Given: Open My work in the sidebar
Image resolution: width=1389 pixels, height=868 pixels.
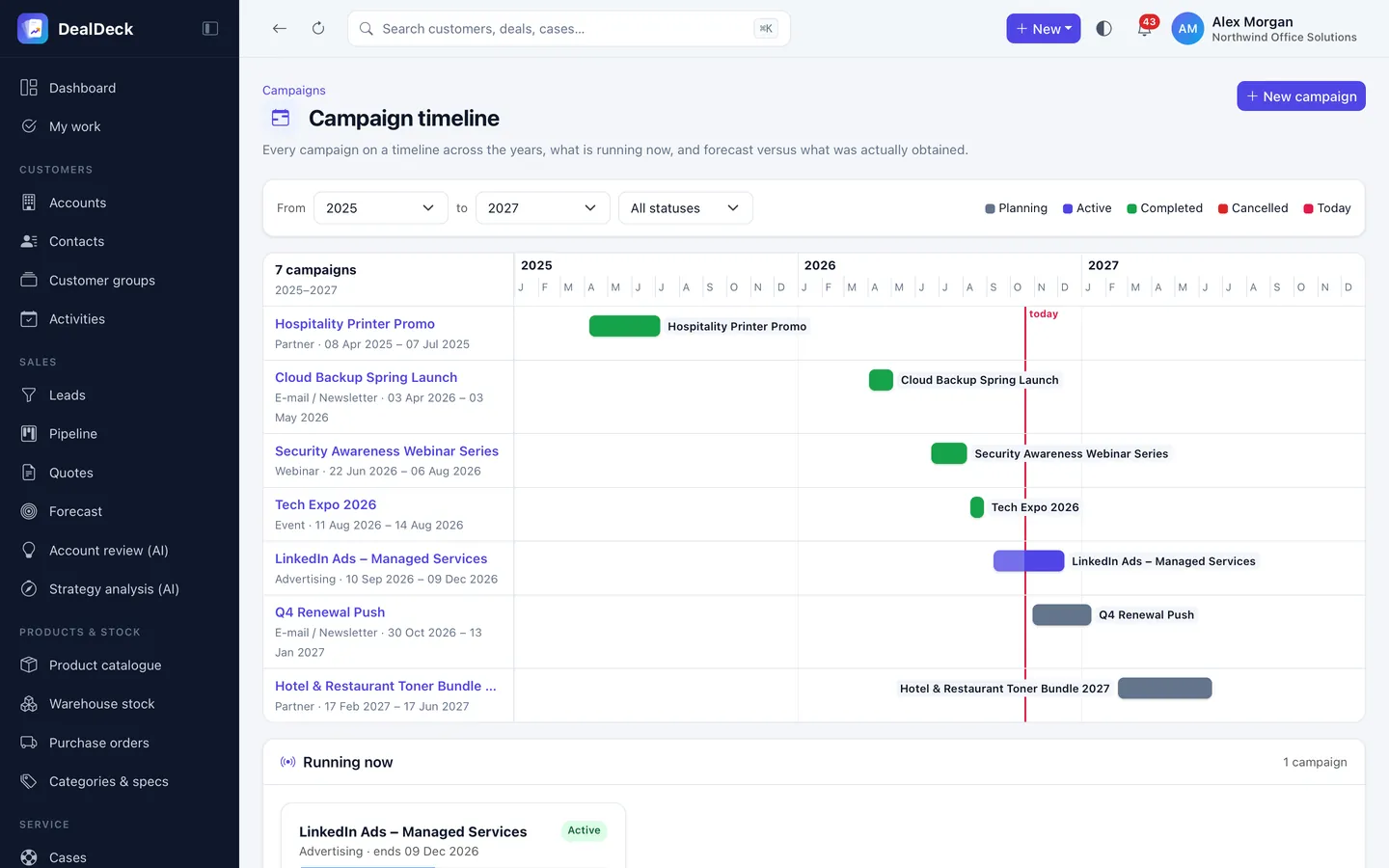Looking at the screenshot, I should tap(120, 126).
